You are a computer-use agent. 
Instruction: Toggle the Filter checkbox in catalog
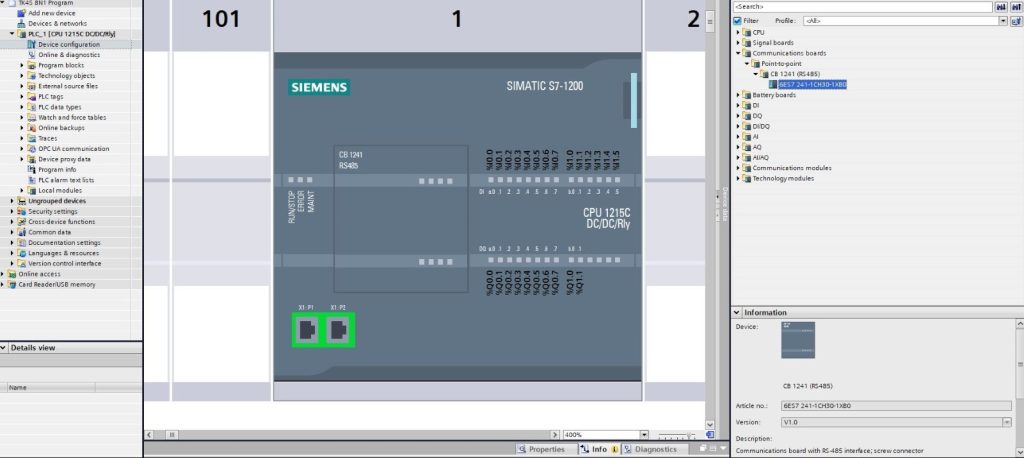click(738, 20)
